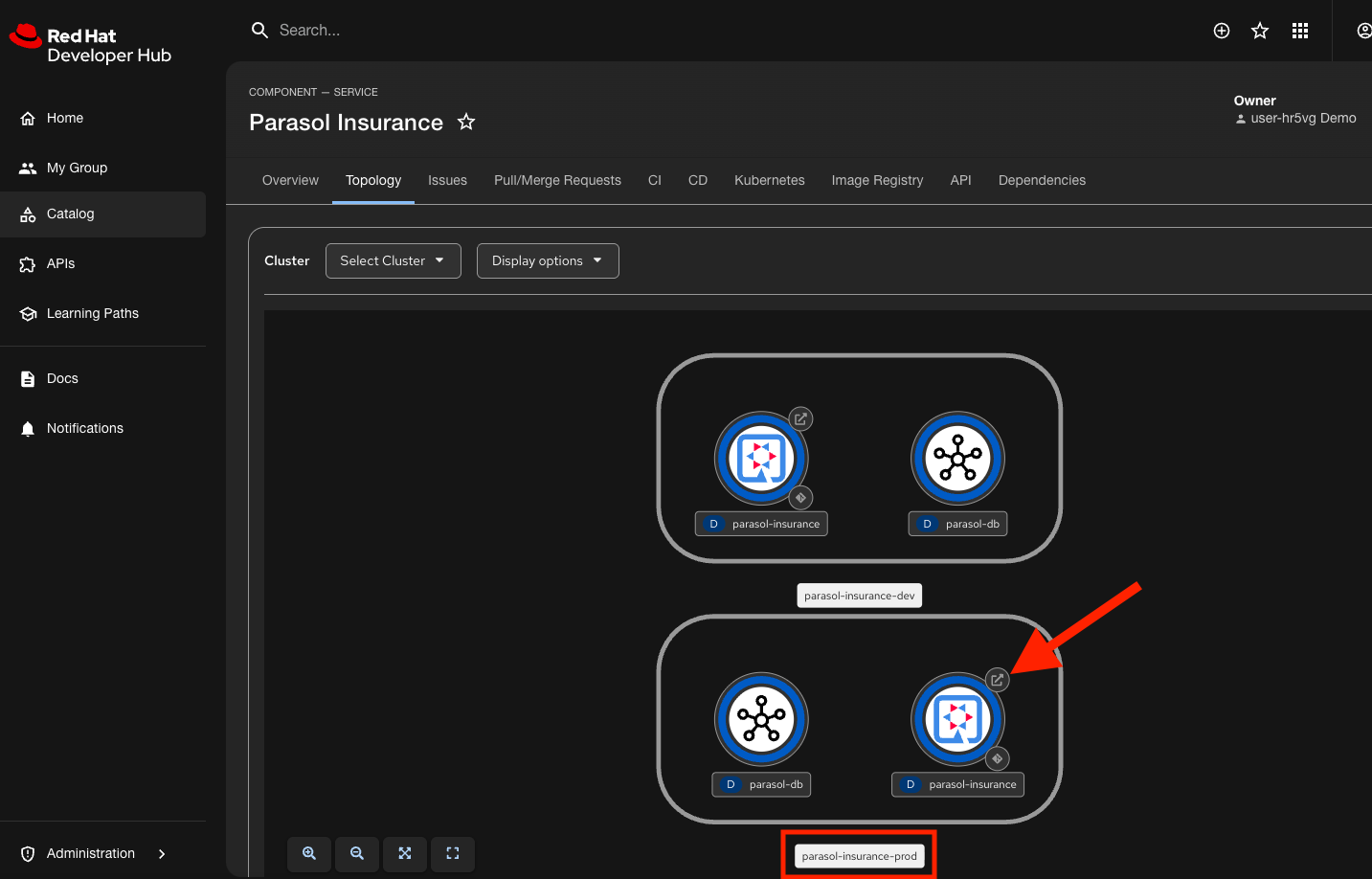This screenshot has width=1372, height=879.
Task: Open Catalog in sidebar
Action: click(x=102, y=214)
